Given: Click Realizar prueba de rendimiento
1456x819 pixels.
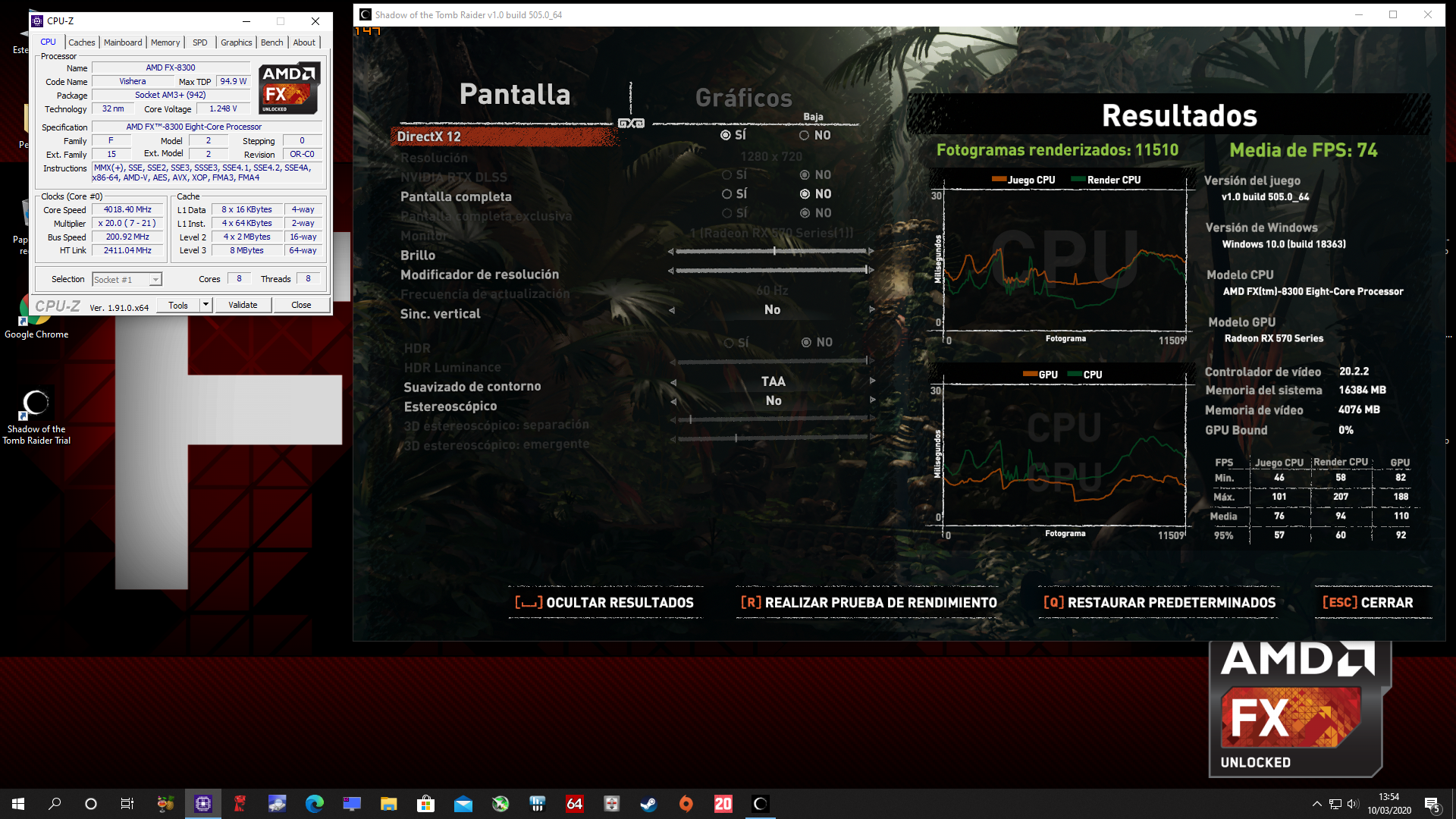Looking at the screenshot, I should point(868,603).
